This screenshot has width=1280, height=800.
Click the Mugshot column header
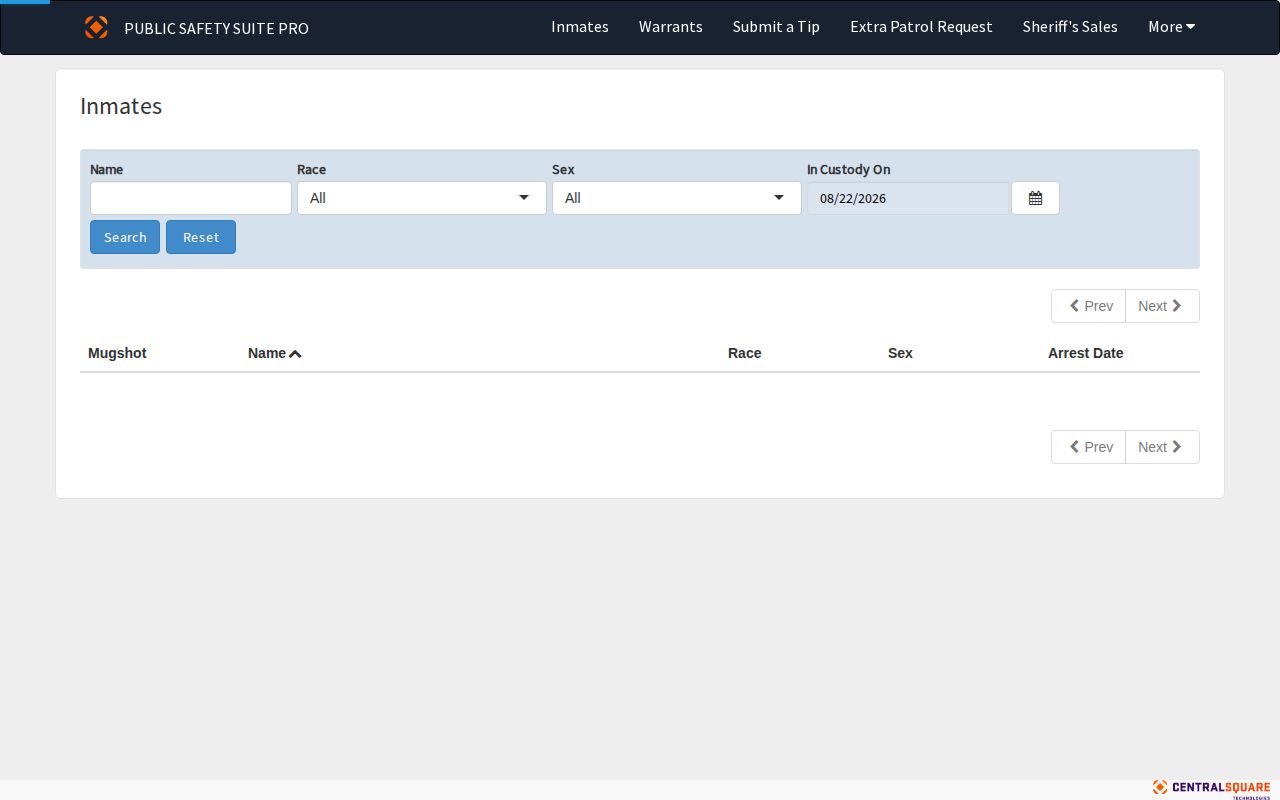tap(117, 353)
